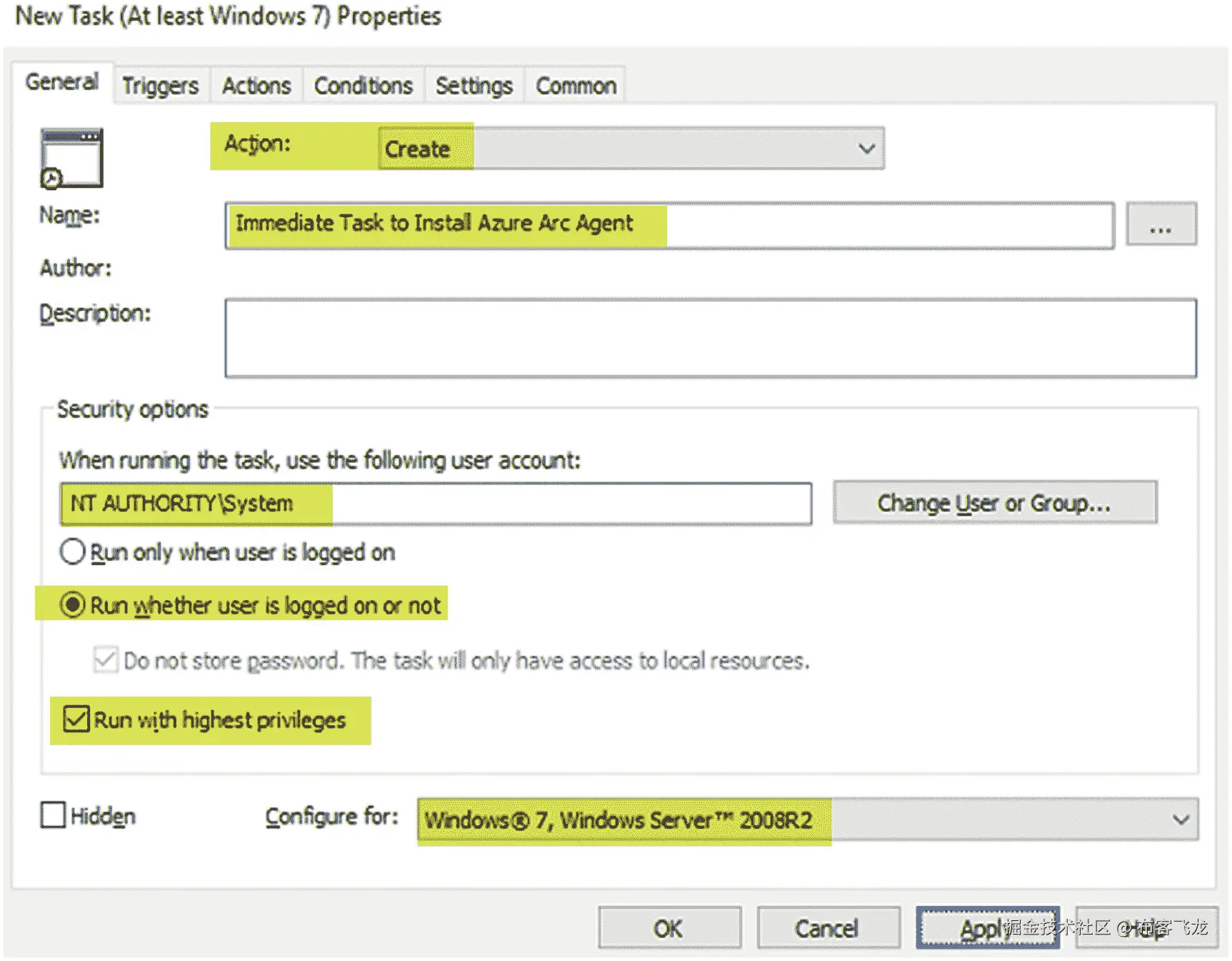The image size is (1232, 961).
Task: Click the Name browse ellipsis button
Action: pyautogui.click(x=1161, y=225)
